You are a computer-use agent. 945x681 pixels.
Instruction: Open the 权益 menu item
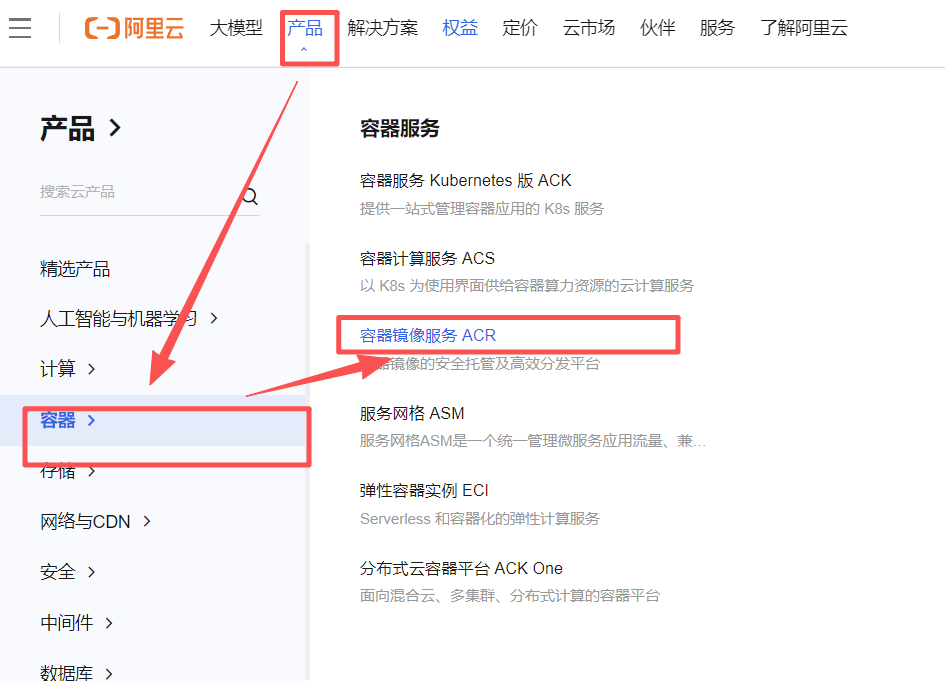pyautogui.click(x=460, y=28)
